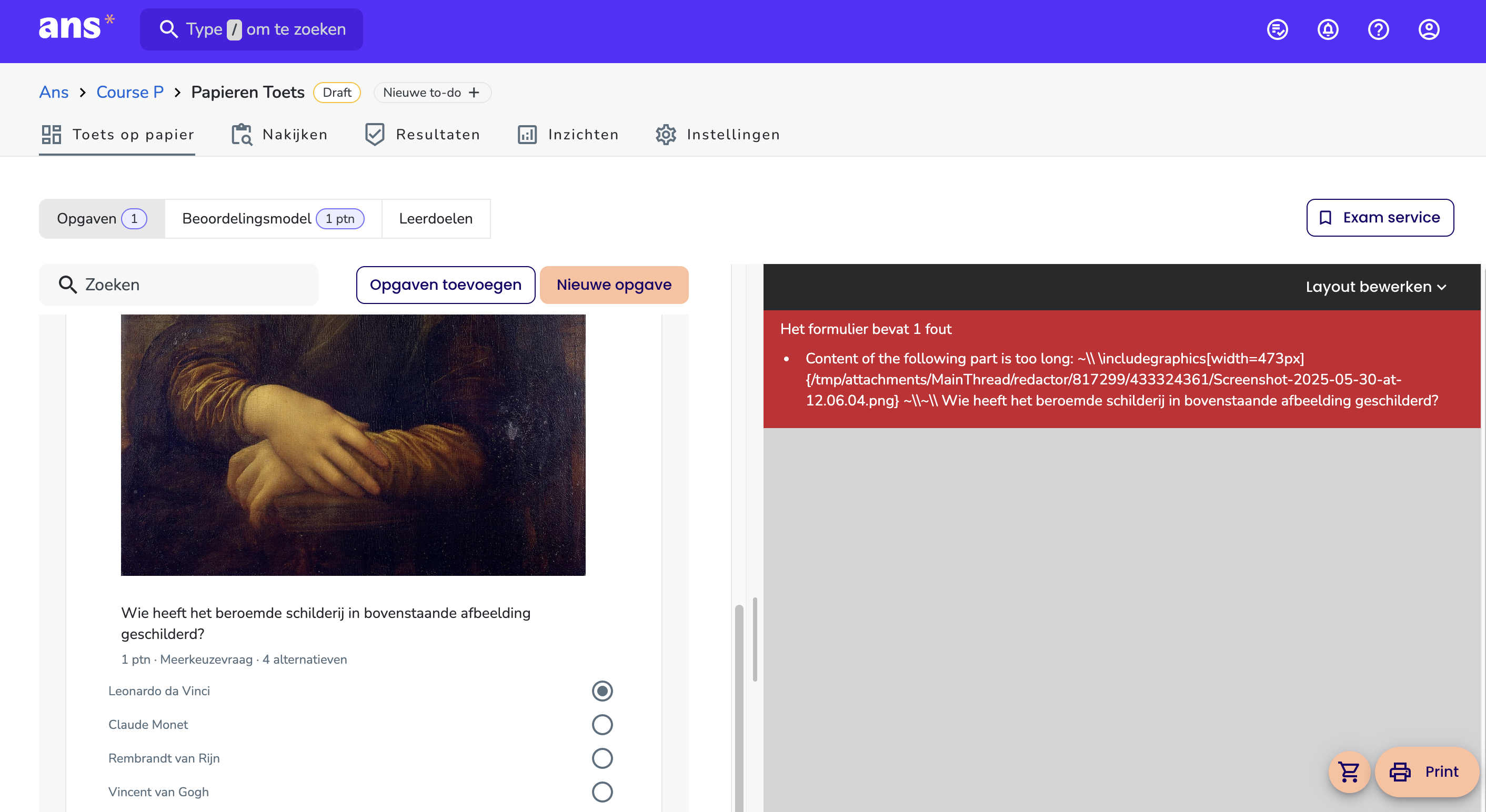This screenshot has height=812, width=1486.
Task: Click the Leonardo da Vinci answer text
Action: tap(159, 691)
